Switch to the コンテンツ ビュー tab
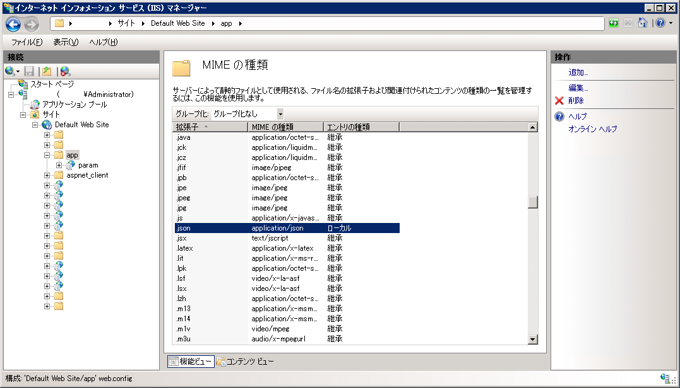 [x=246, y=362]
